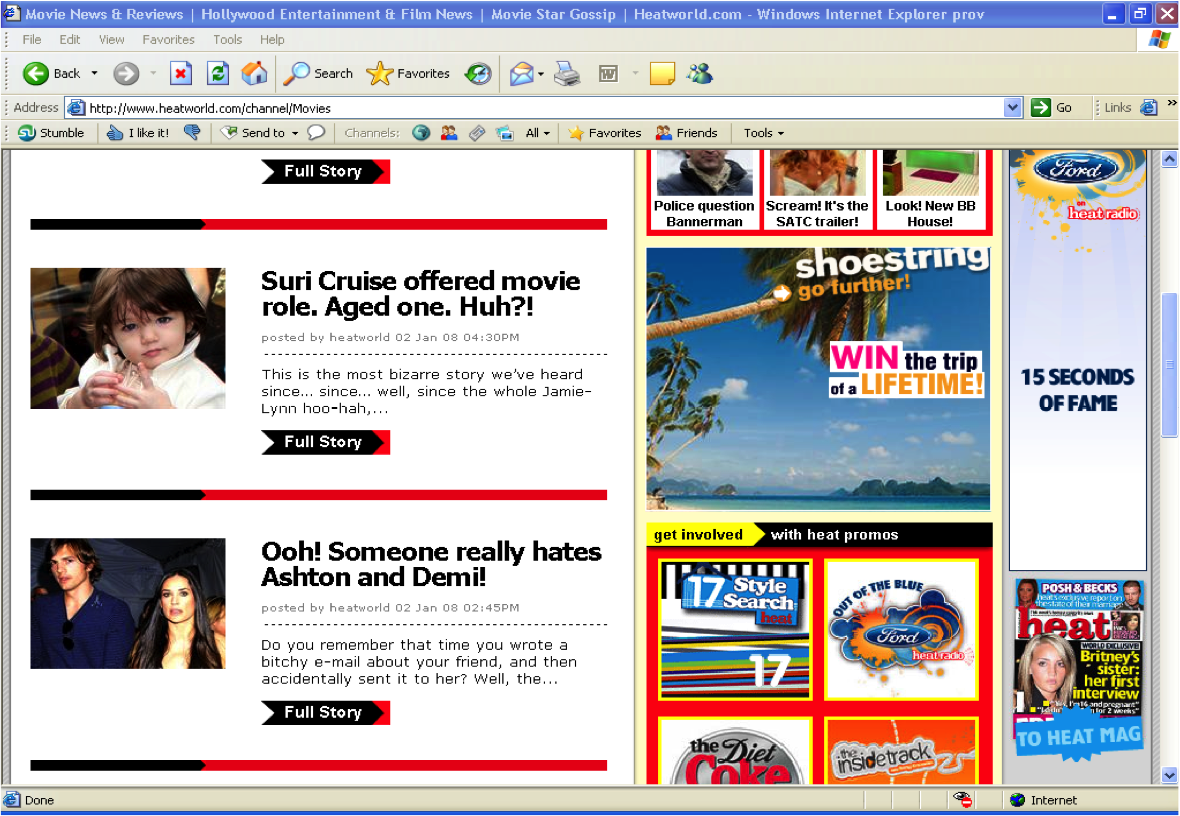Expand the toolbar overflow chevron near Links

(x=1172, y=102)
